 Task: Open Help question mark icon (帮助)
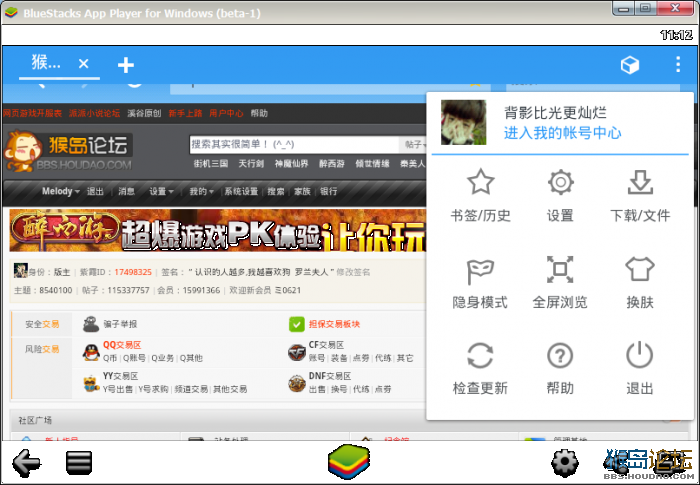tap(560, 356)
